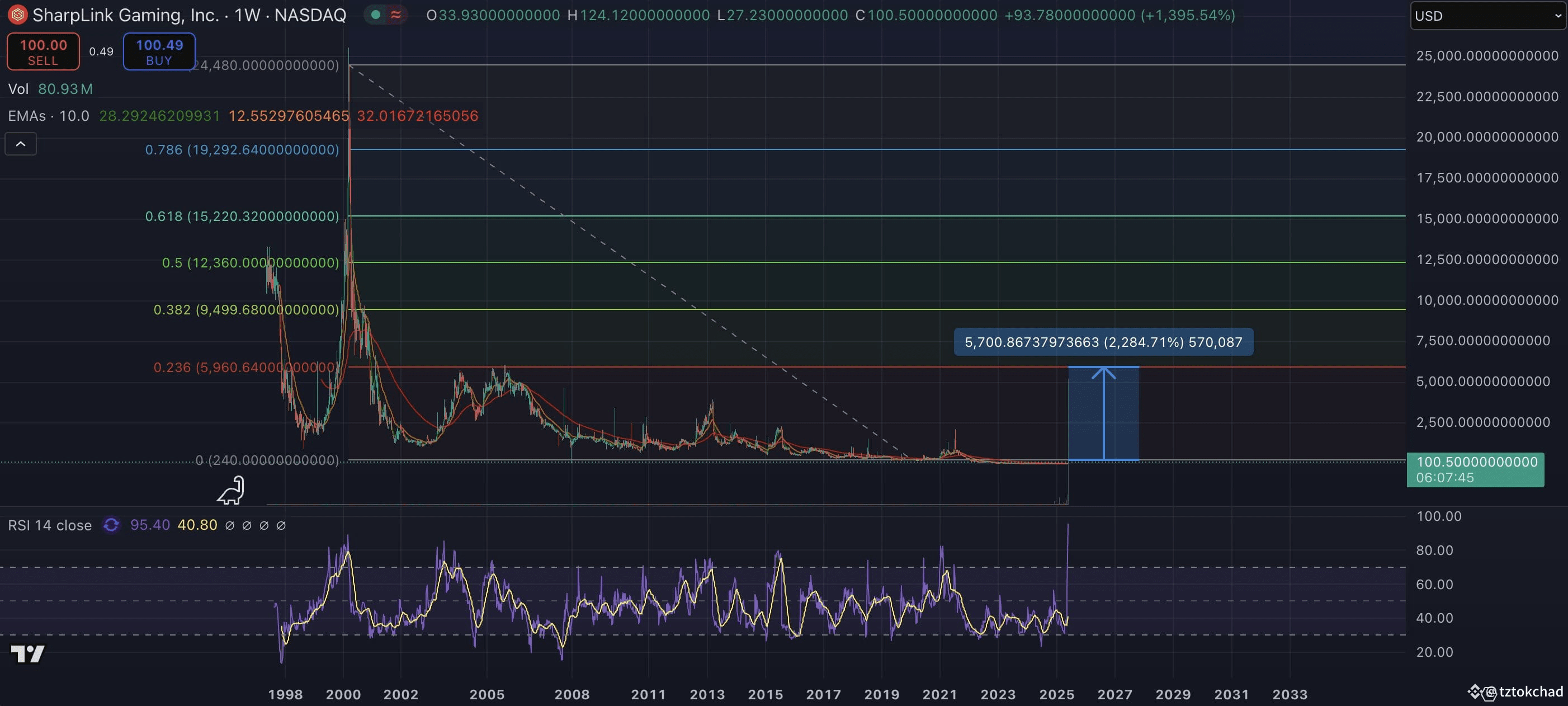Click the Vol 80.93M legend
This screenshot has width=1568, height=706.
coord(50,89)
